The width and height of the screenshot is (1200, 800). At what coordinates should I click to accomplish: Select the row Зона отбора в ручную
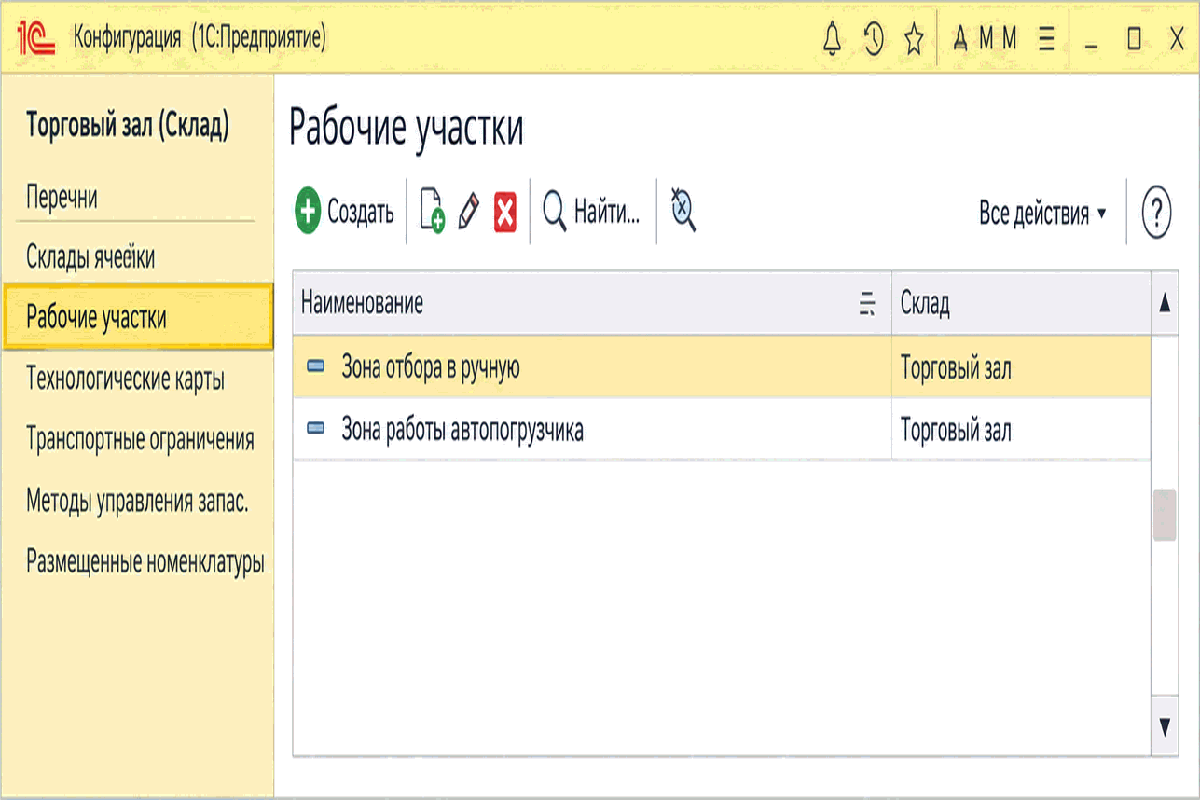(722, 368)
